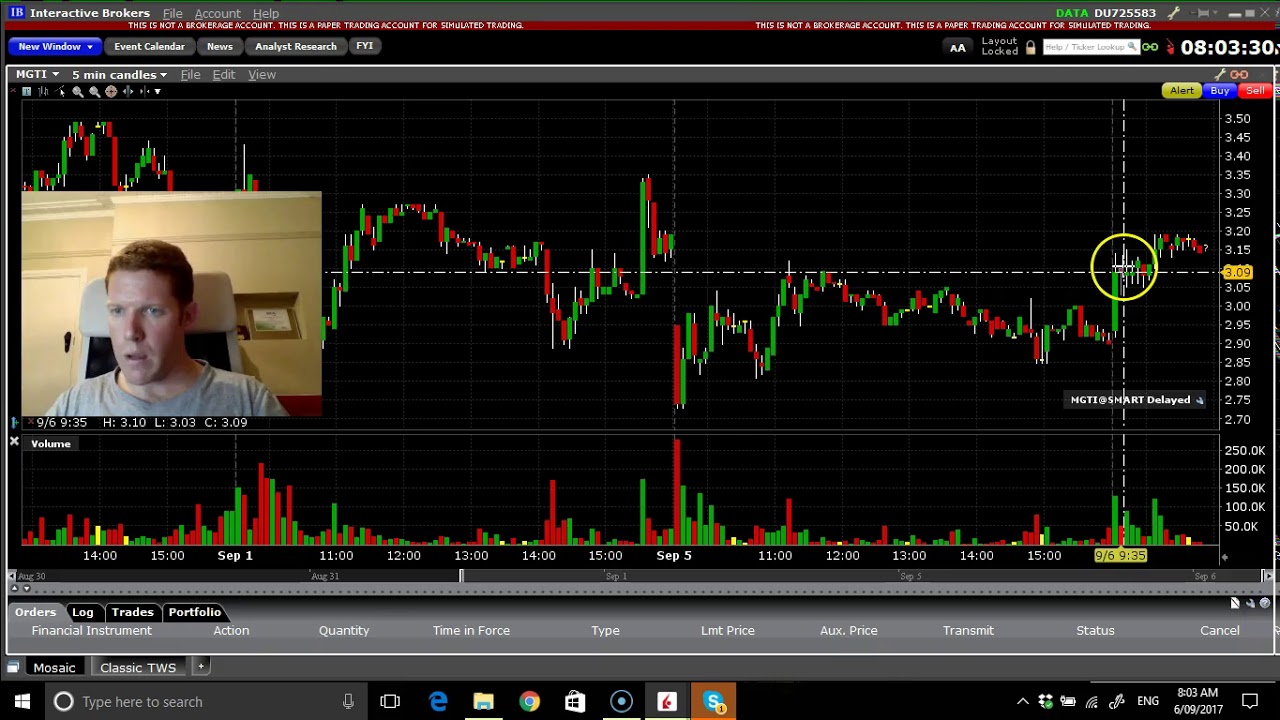The width and height of the screenshot is (1280, 720).
Task: Click the 3.09 price axis label
Action: (1237, 272)
